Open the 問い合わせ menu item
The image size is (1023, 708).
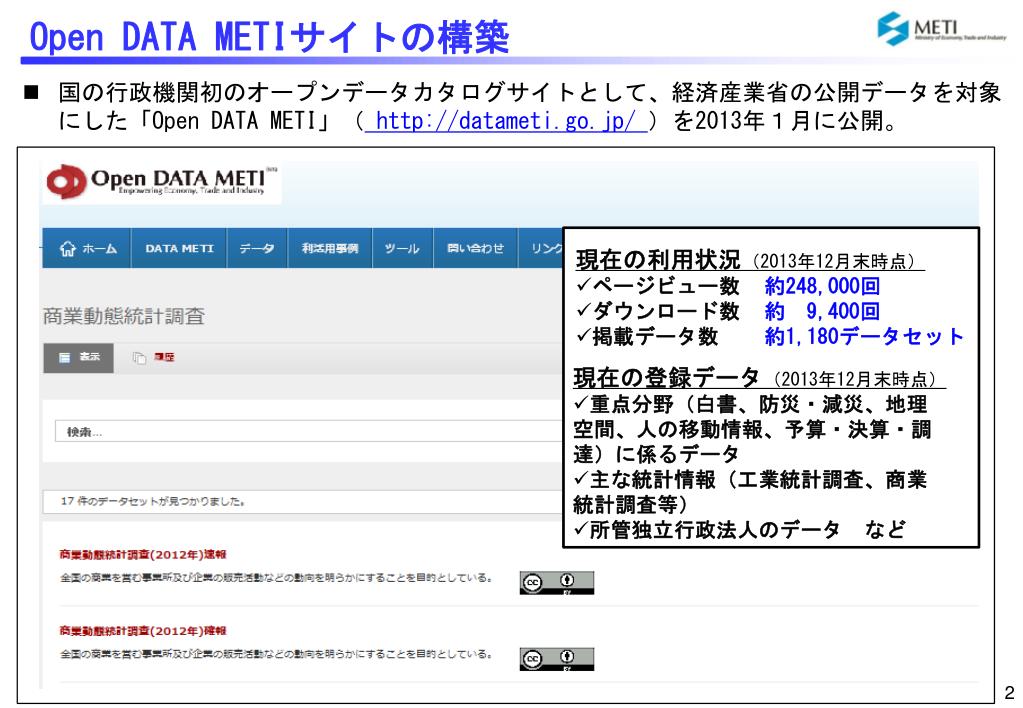tap(476, 249)
